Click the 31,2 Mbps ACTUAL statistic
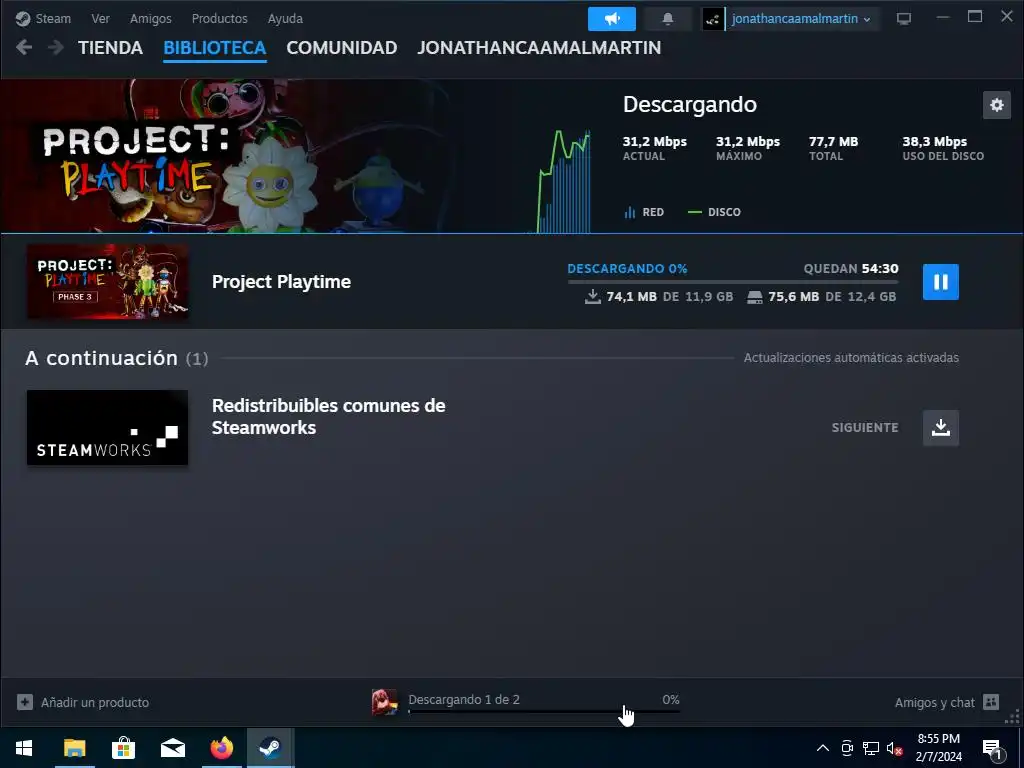The image size is (1024, 768). tap(654, 148)
